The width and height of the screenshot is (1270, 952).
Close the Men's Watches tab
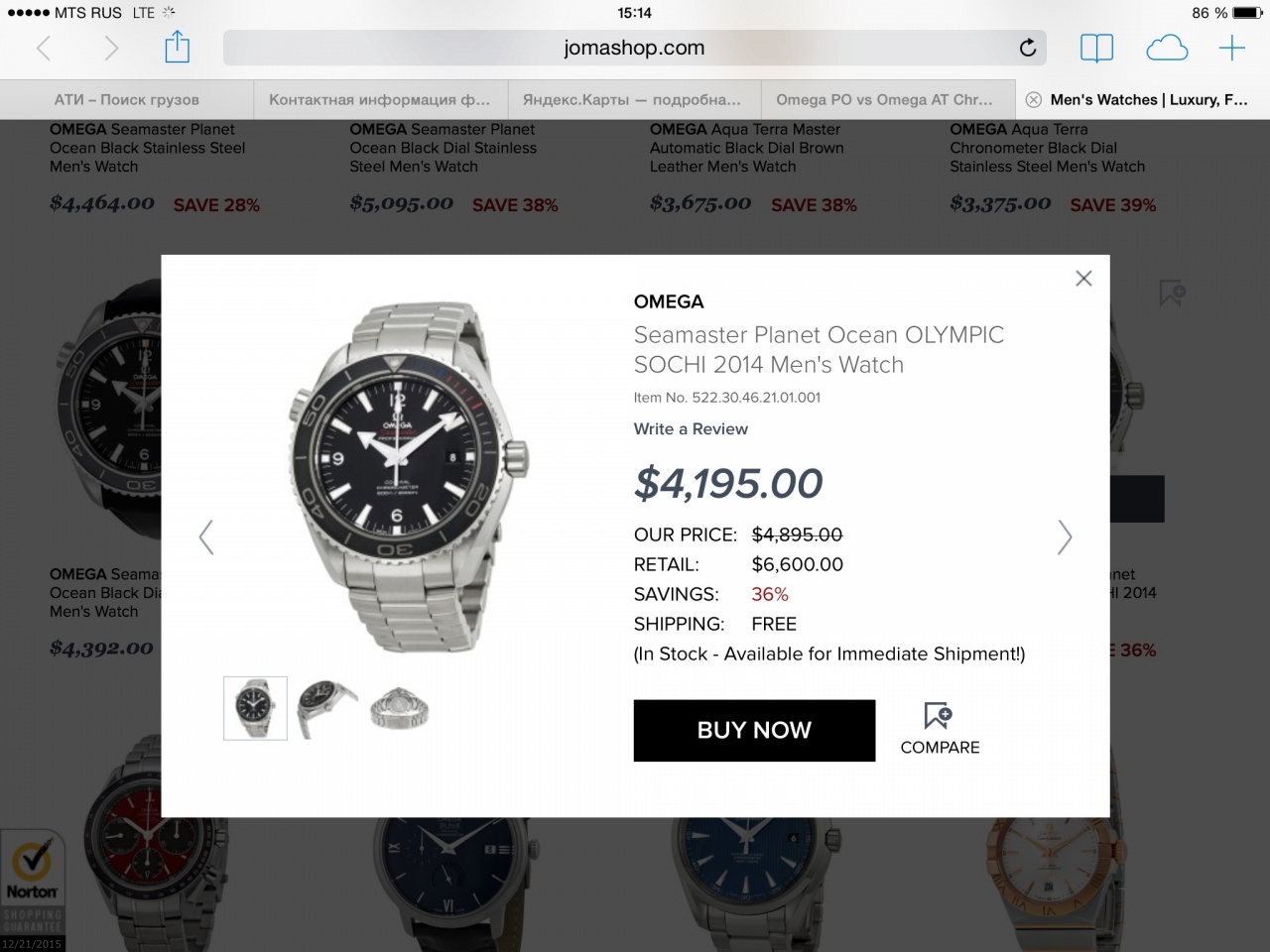click(1033, 100)
